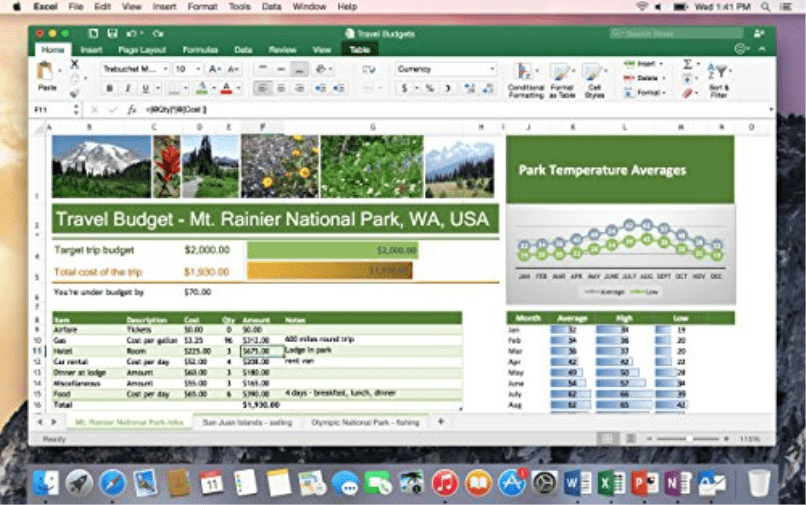806x505 pixels.
Task: Click the Name Box showing F11
Action: click(x=52, y=110)
